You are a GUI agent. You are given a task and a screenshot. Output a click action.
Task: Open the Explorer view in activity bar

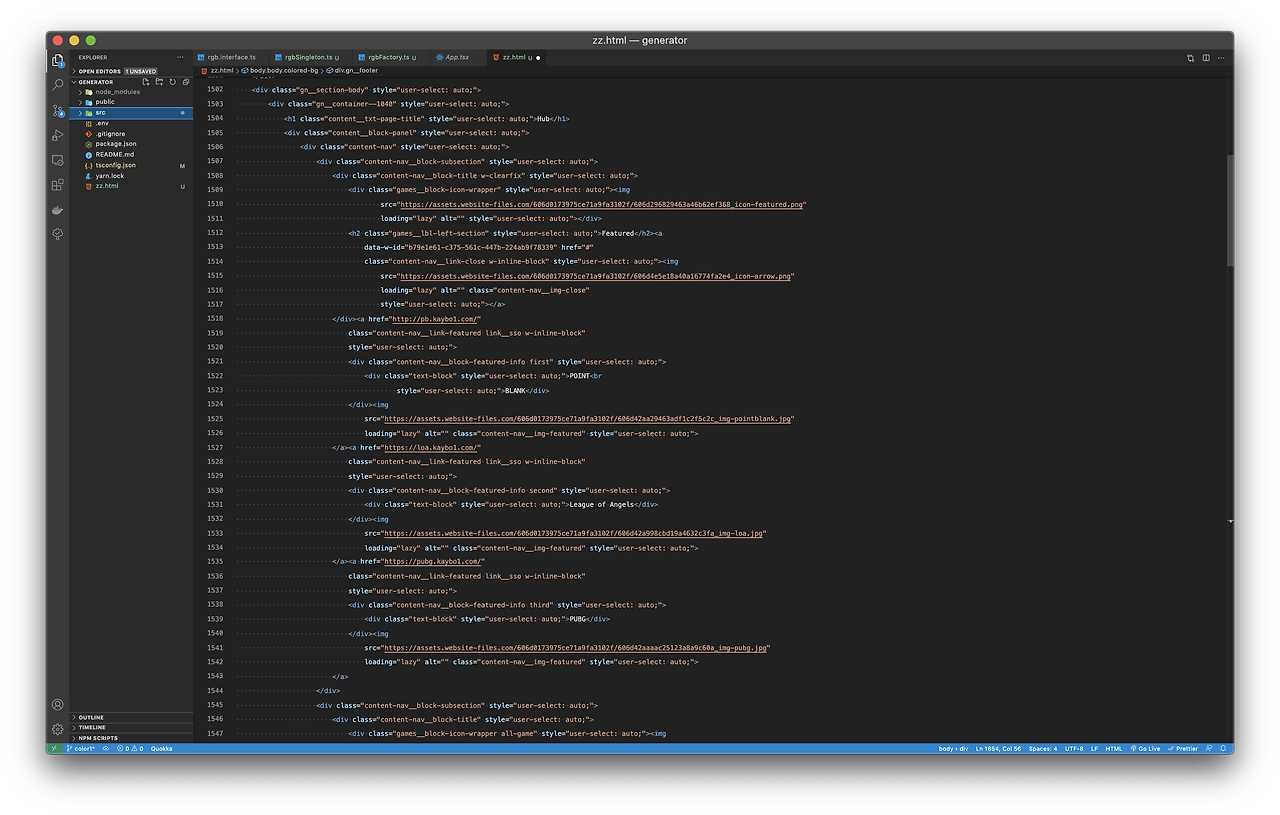(58, 61)
